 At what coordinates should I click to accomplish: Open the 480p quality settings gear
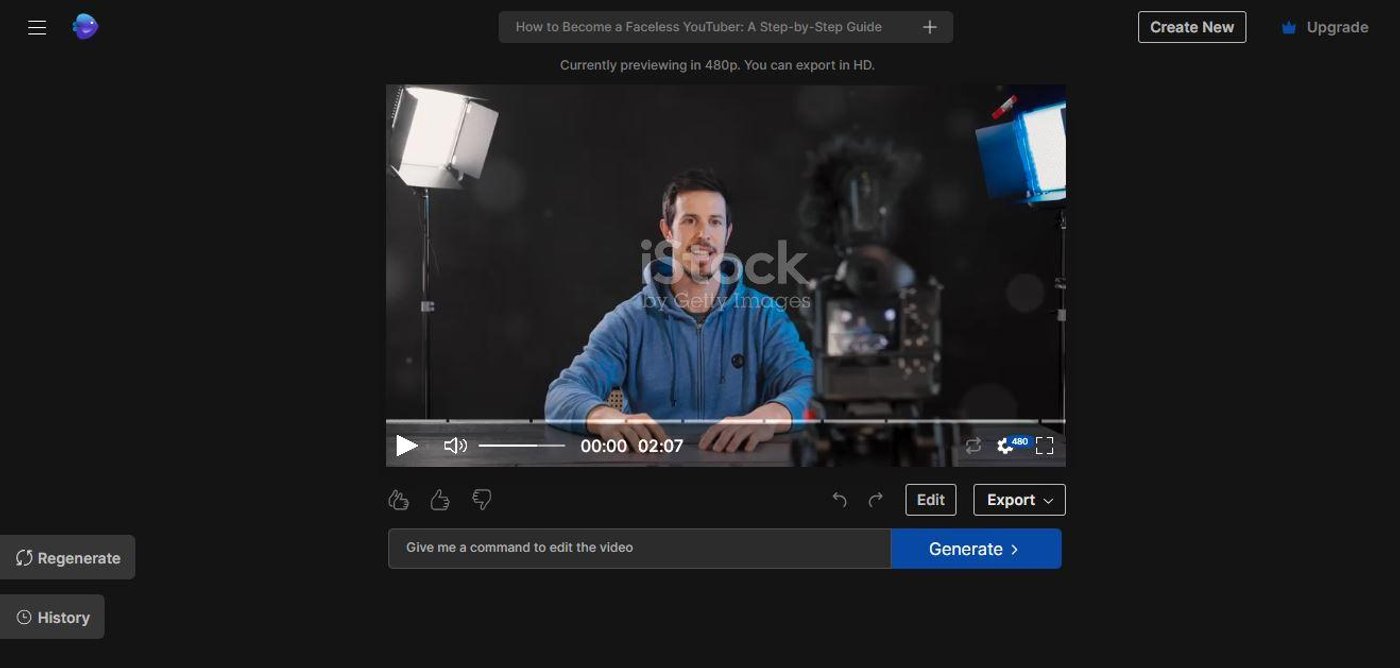[1004, 446]
